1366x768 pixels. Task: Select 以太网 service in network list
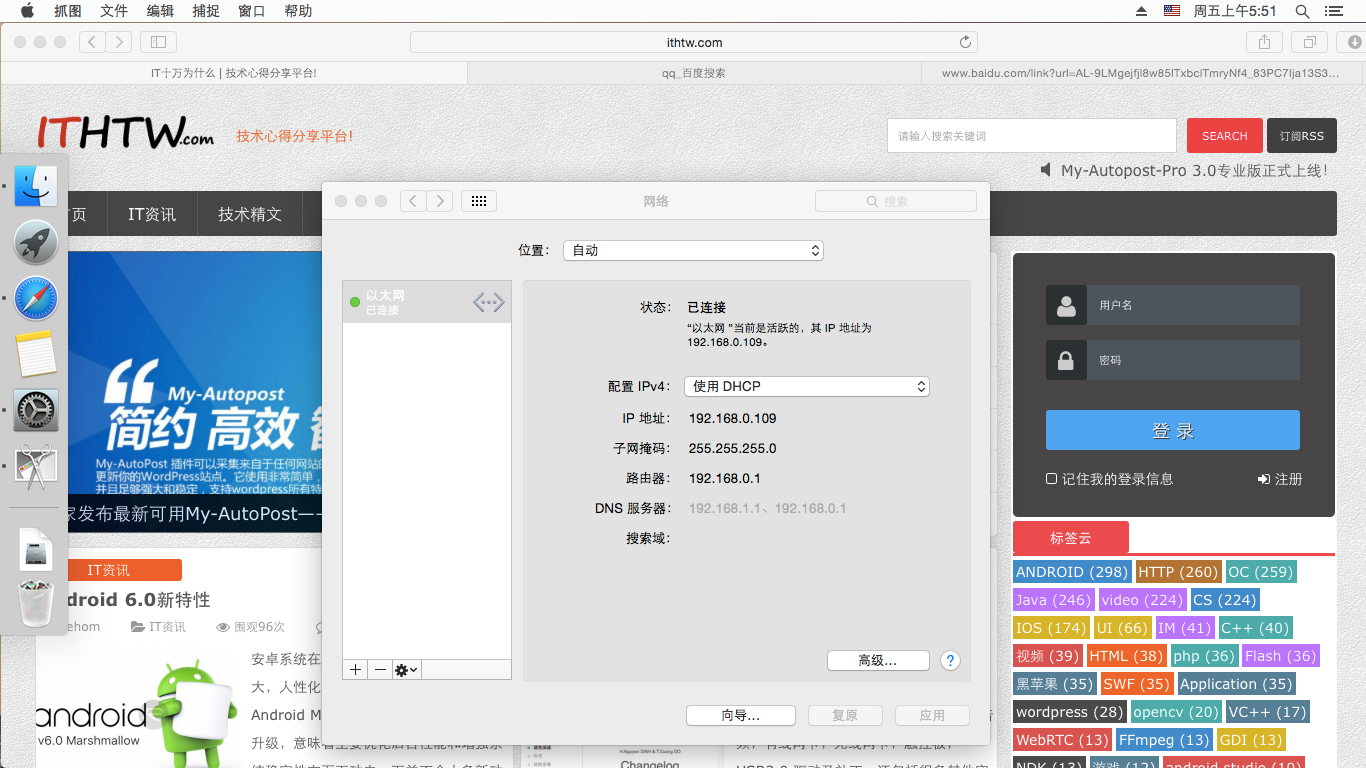click(427, 302)
